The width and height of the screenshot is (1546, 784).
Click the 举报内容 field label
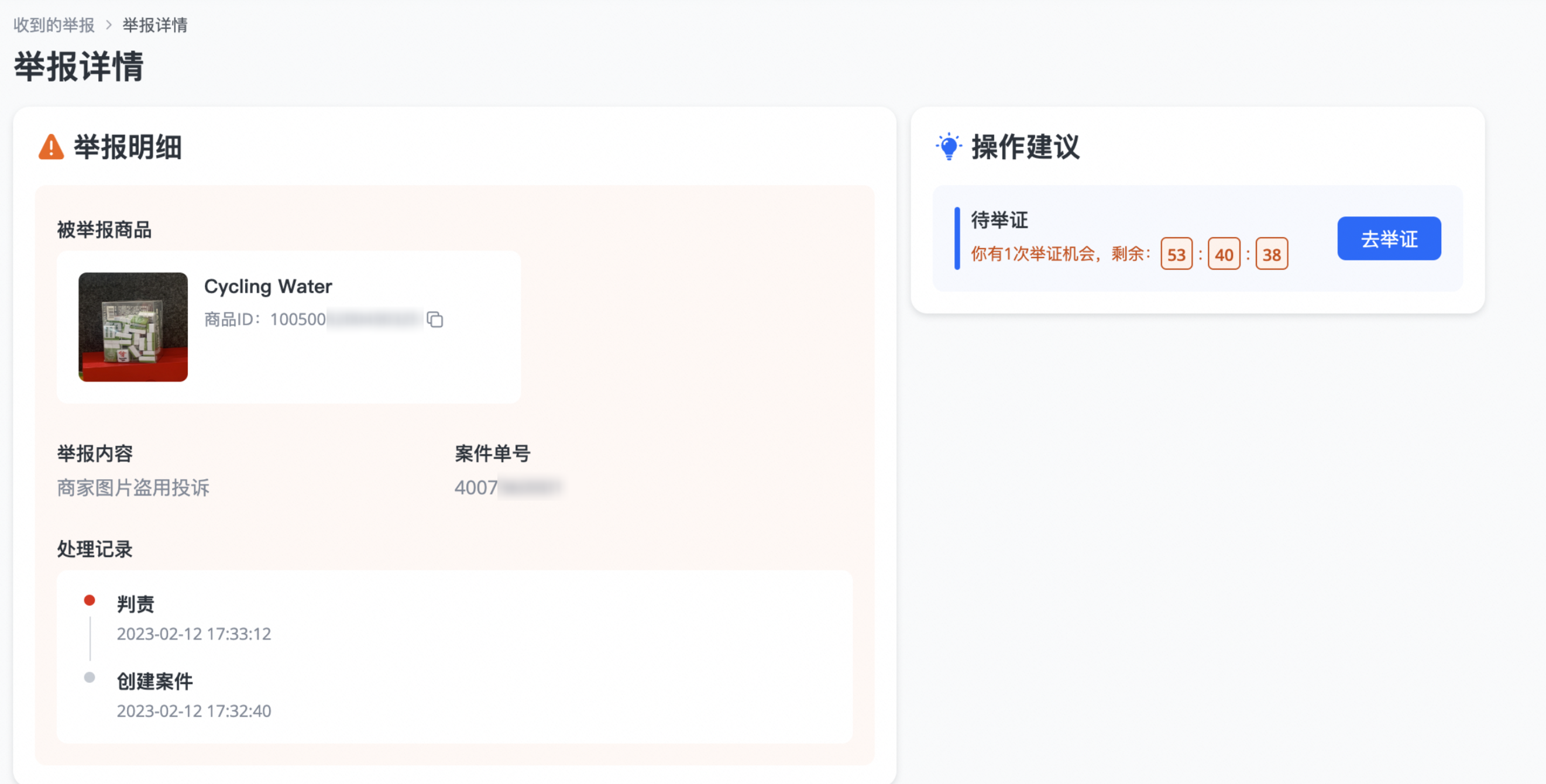click(95, 453)
